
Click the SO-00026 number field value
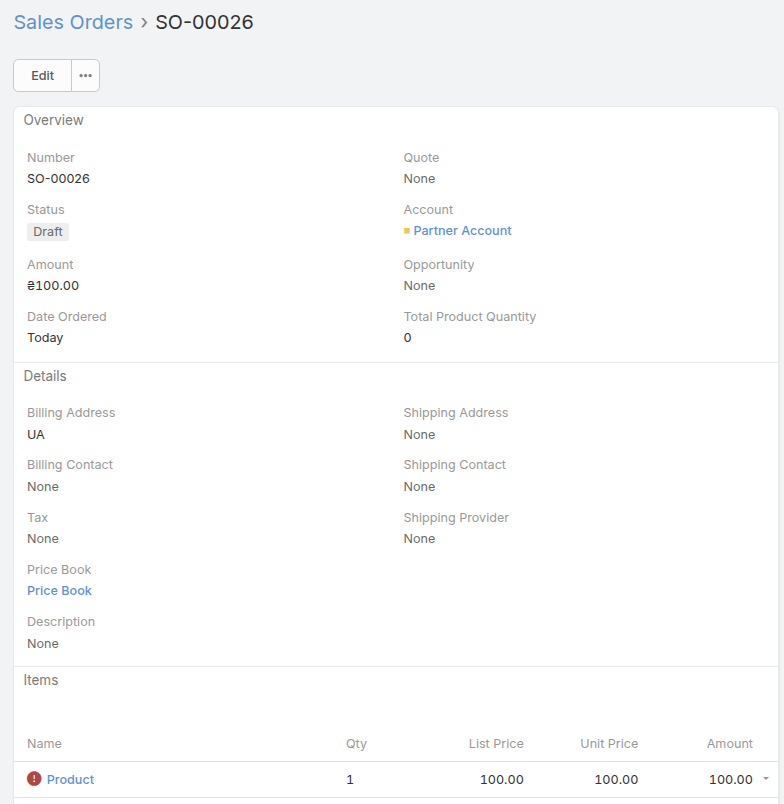[x=58, y=179]
